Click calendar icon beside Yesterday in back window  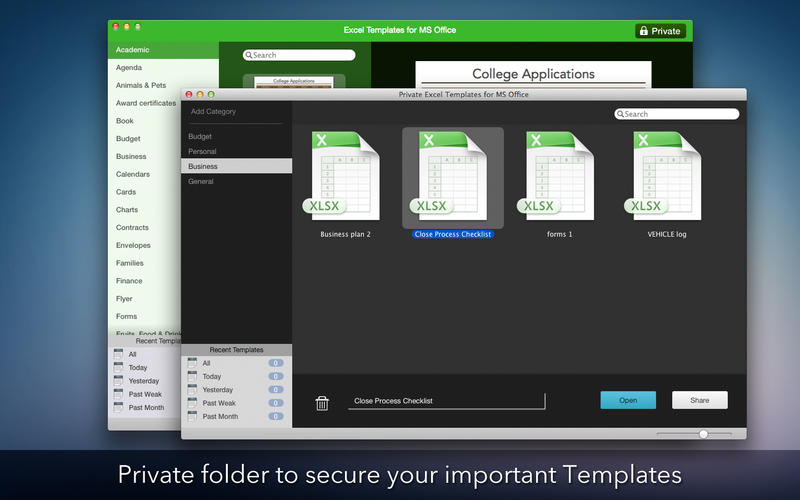[x=118, y=380]
